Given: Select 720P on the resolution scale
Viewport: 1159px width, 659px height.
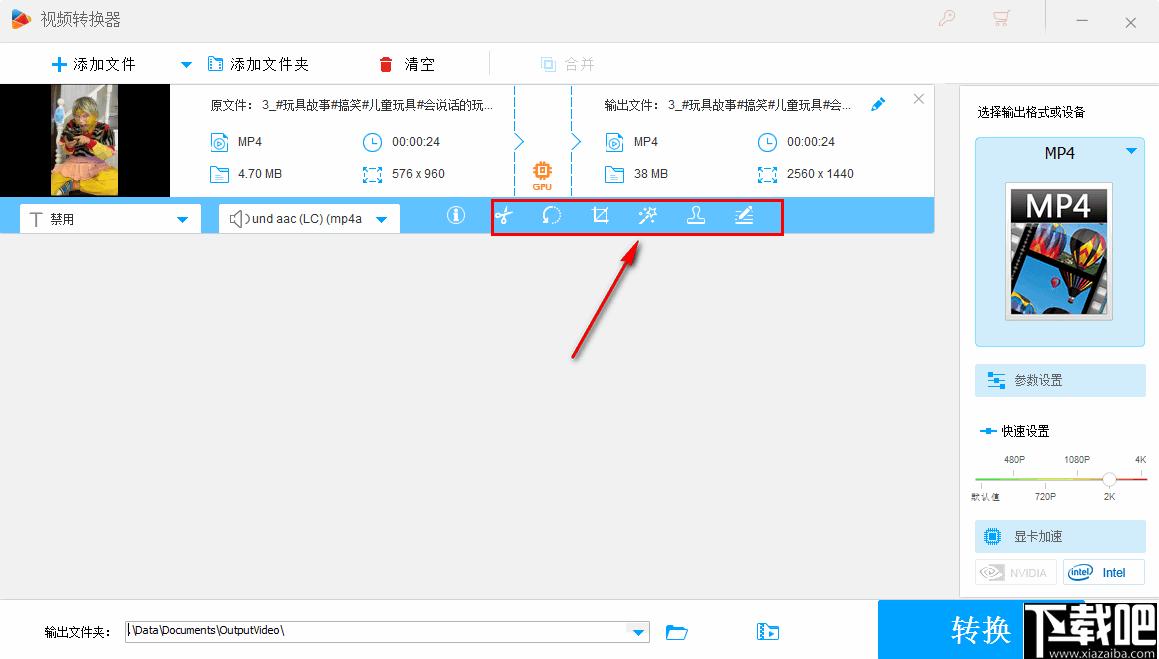Looking at the screenshot, I should (x=1045, y=496).
